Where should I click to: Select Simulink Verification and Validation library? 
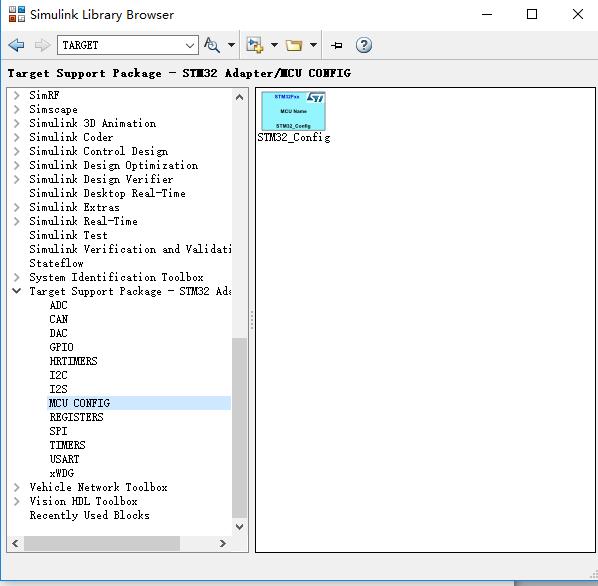(x=130, y=249)
